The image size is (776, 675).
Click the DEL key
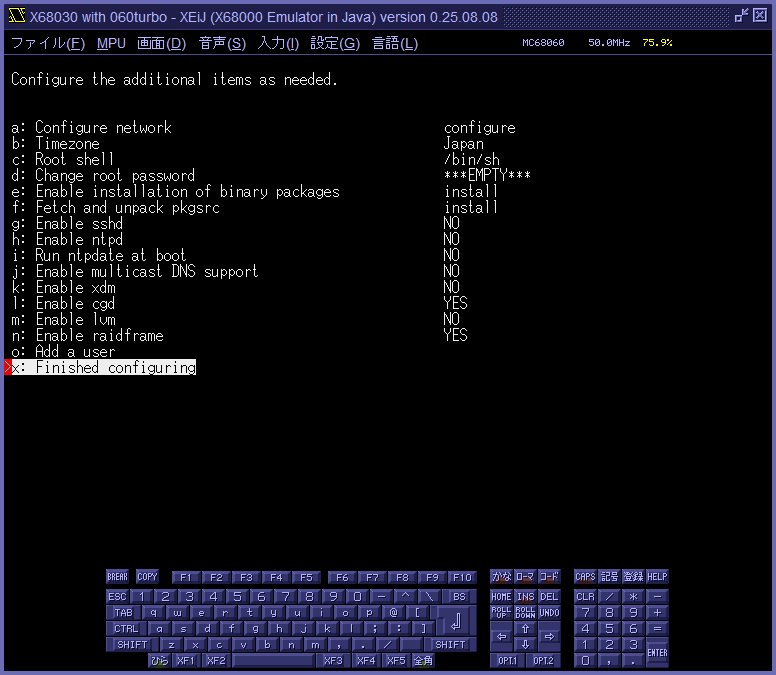point(549,596)
